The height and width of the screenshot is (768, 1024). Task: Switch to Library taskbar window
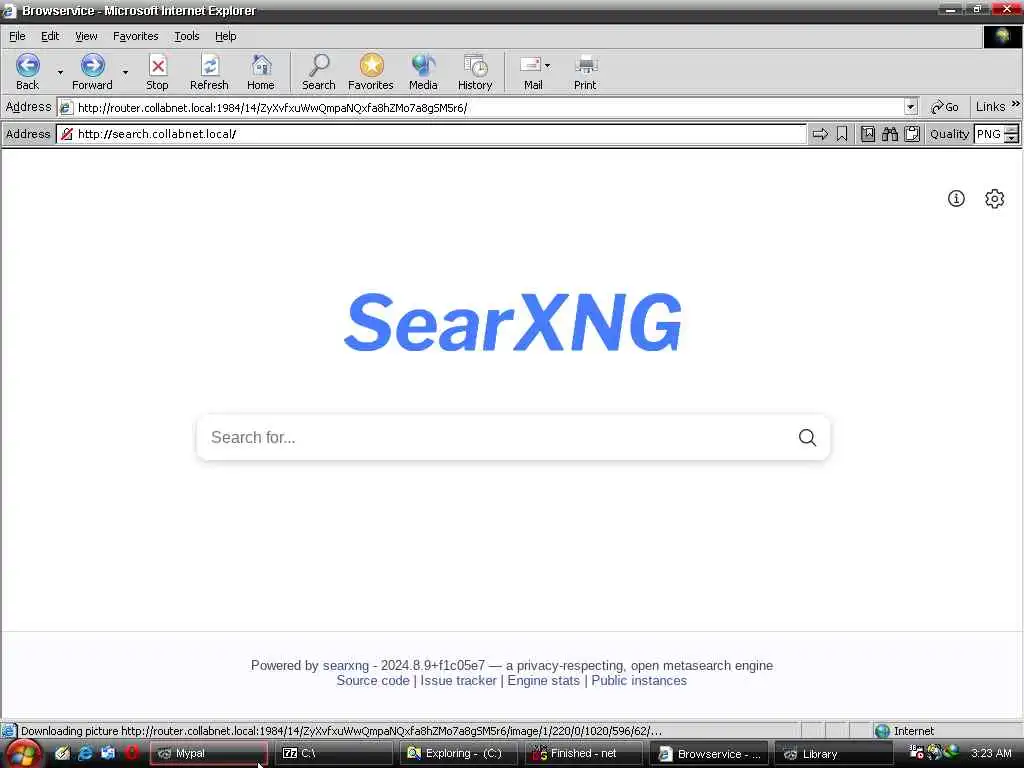tap(833, 754)
